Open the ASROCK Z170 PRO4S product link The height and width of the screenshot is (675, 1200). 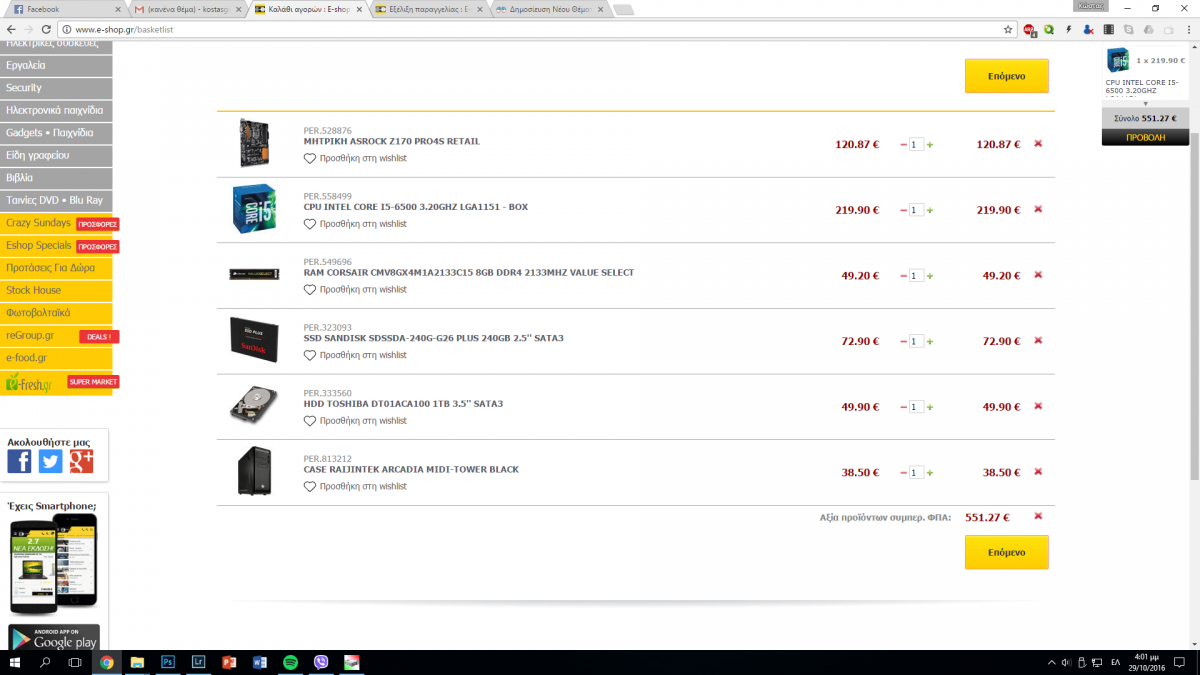tap(392, 141)
